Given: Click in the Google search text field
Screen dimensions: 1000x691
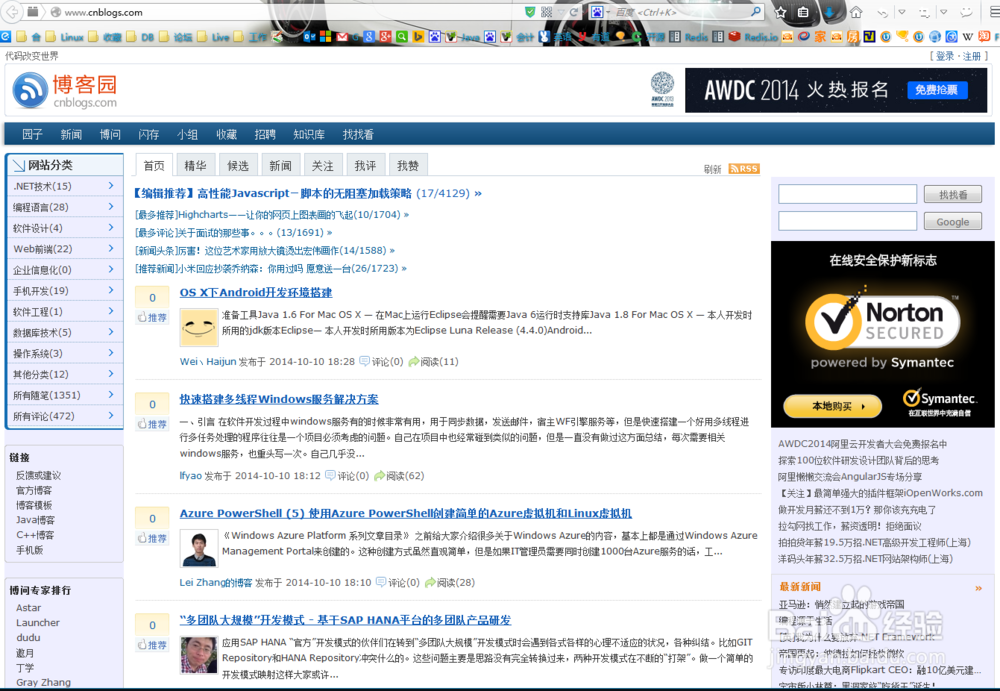Looking at the screenshot, I should (x=848, y=221).
